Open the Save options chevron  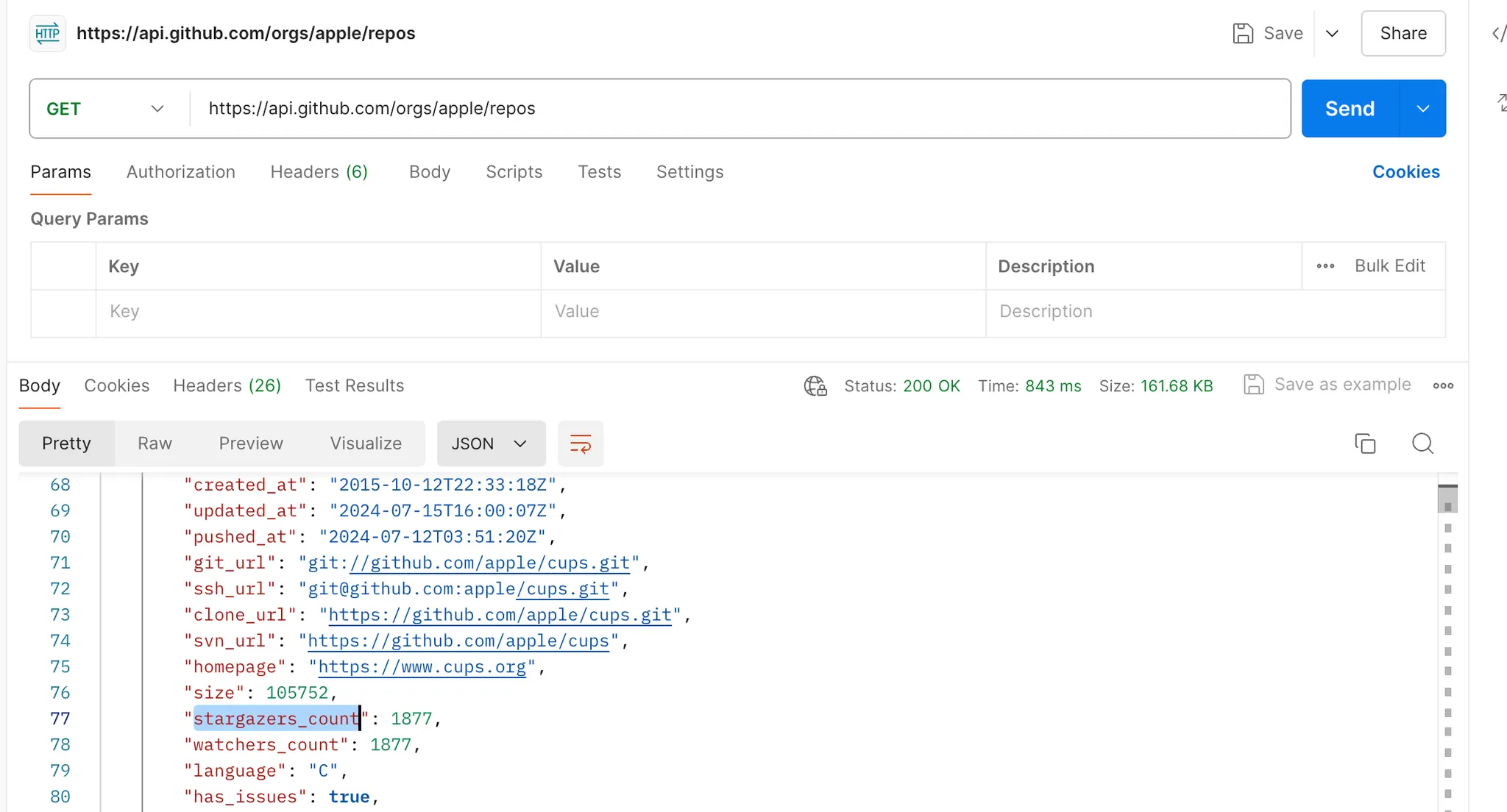tap(1332, 34)
